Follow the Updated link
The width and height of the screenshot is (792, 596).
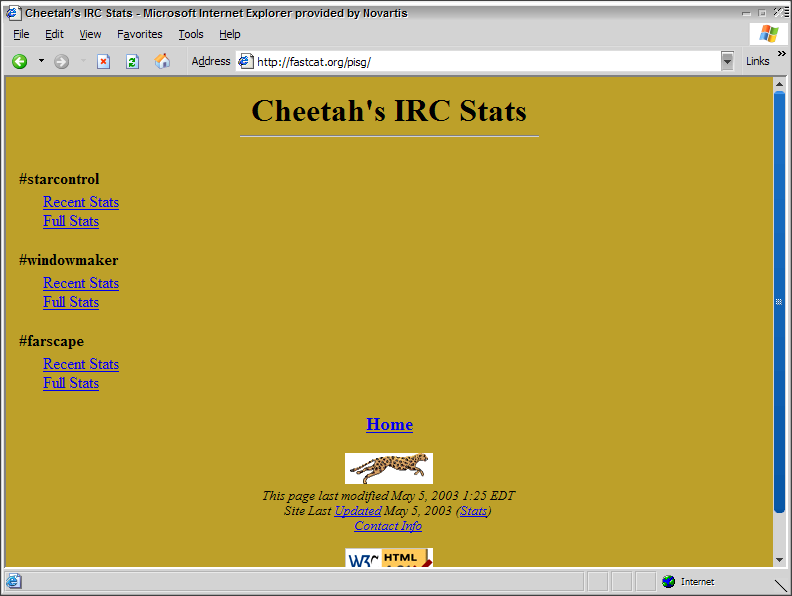pyautogui.click(x=358, y=511)
